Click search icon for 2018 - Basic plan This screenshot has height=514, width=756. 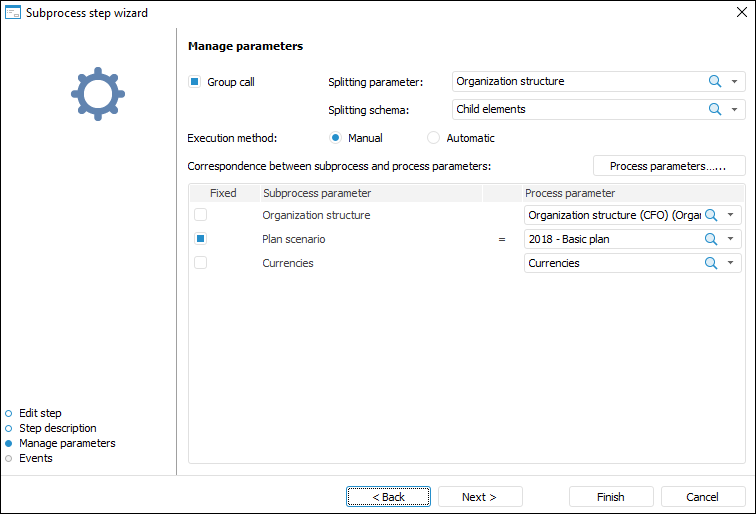coord(712,239)
